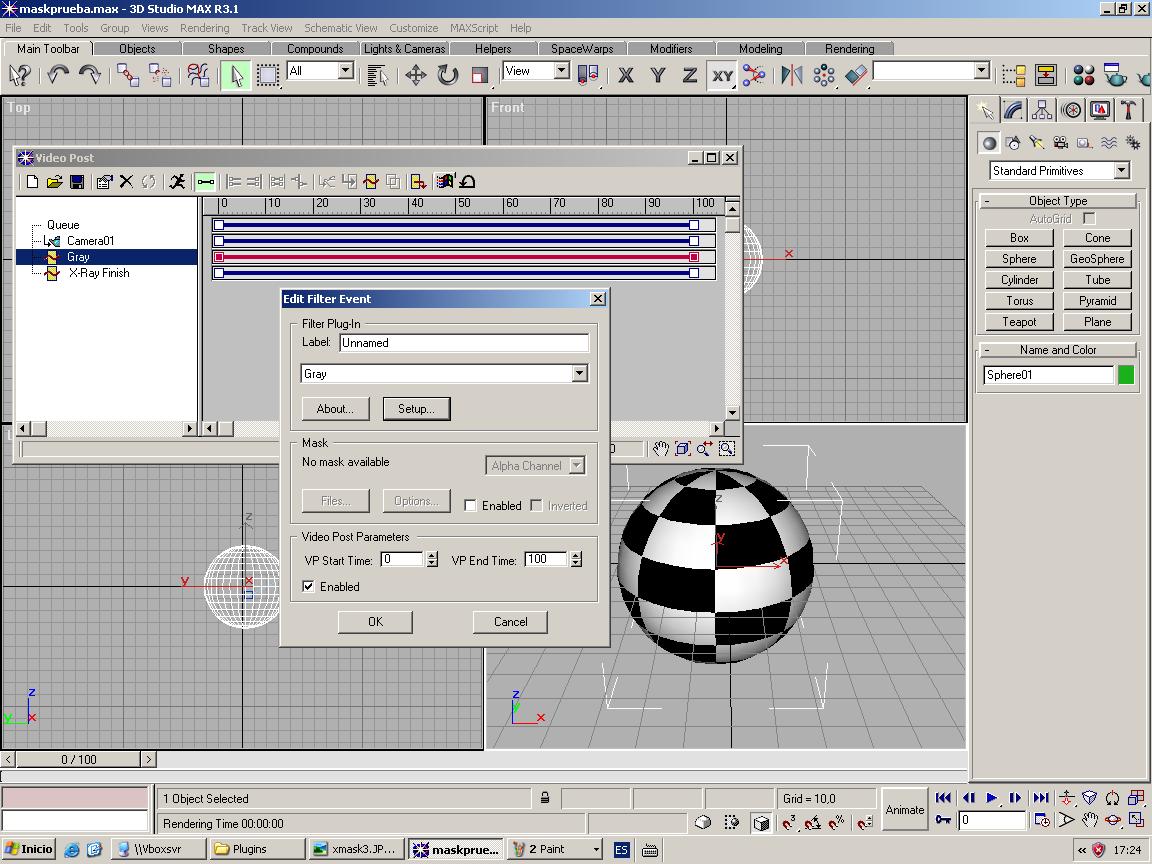Screen dimensions: 1152x864
Task: Create new sequence in Video Post
Action: [32, 181]
